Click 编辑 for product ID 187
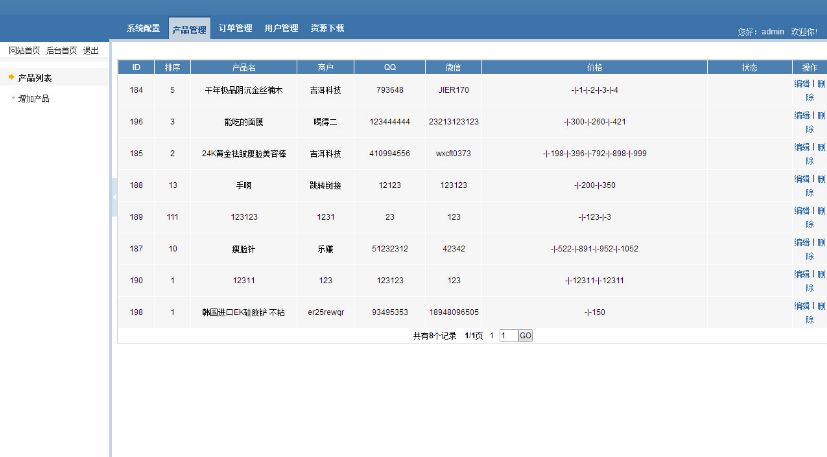 tap(801, 243)
